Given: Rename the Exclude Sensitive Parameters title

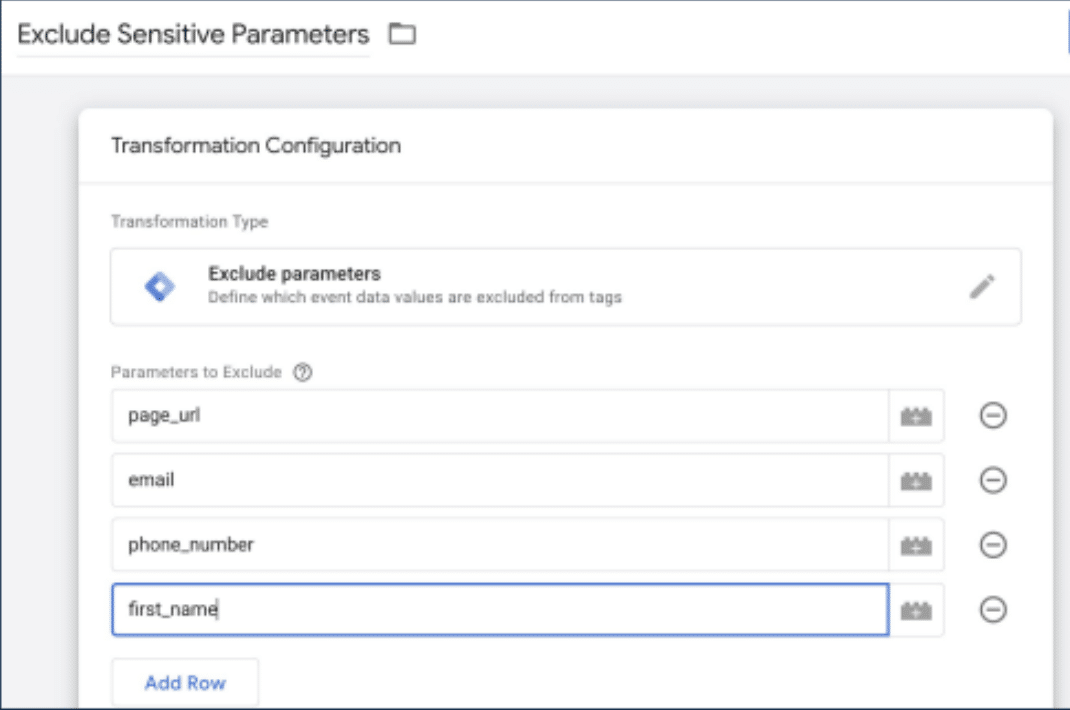Looking at the screenshot, I should tap(190, 32).
